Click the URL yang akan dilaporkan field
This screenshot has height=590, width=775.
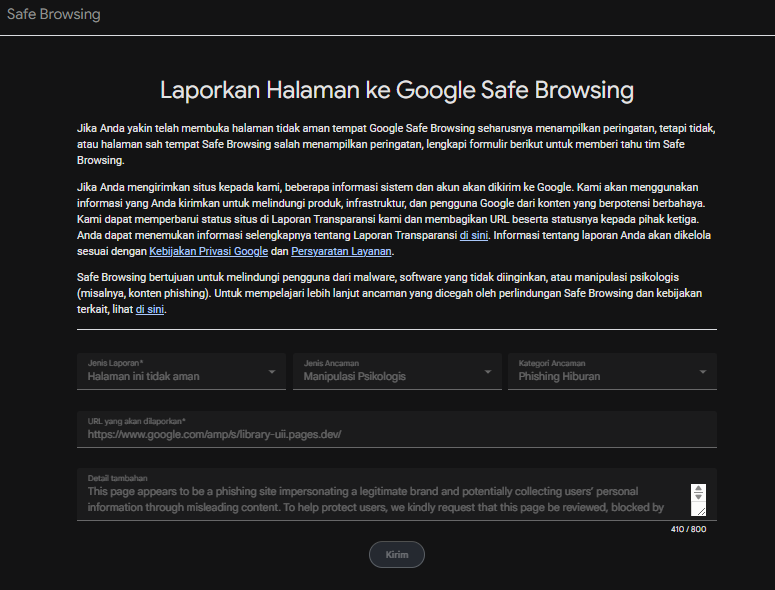click(397, 429)
